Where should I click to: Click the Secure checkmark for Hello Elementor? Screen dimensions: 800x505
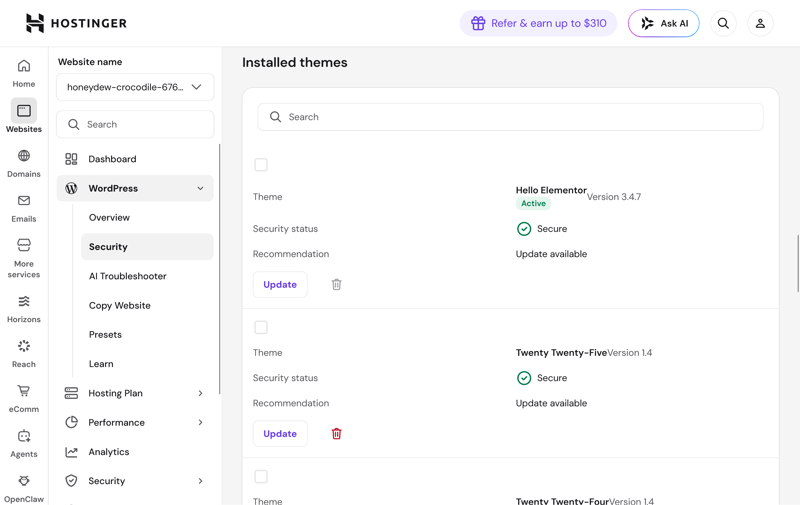[524, 229]
